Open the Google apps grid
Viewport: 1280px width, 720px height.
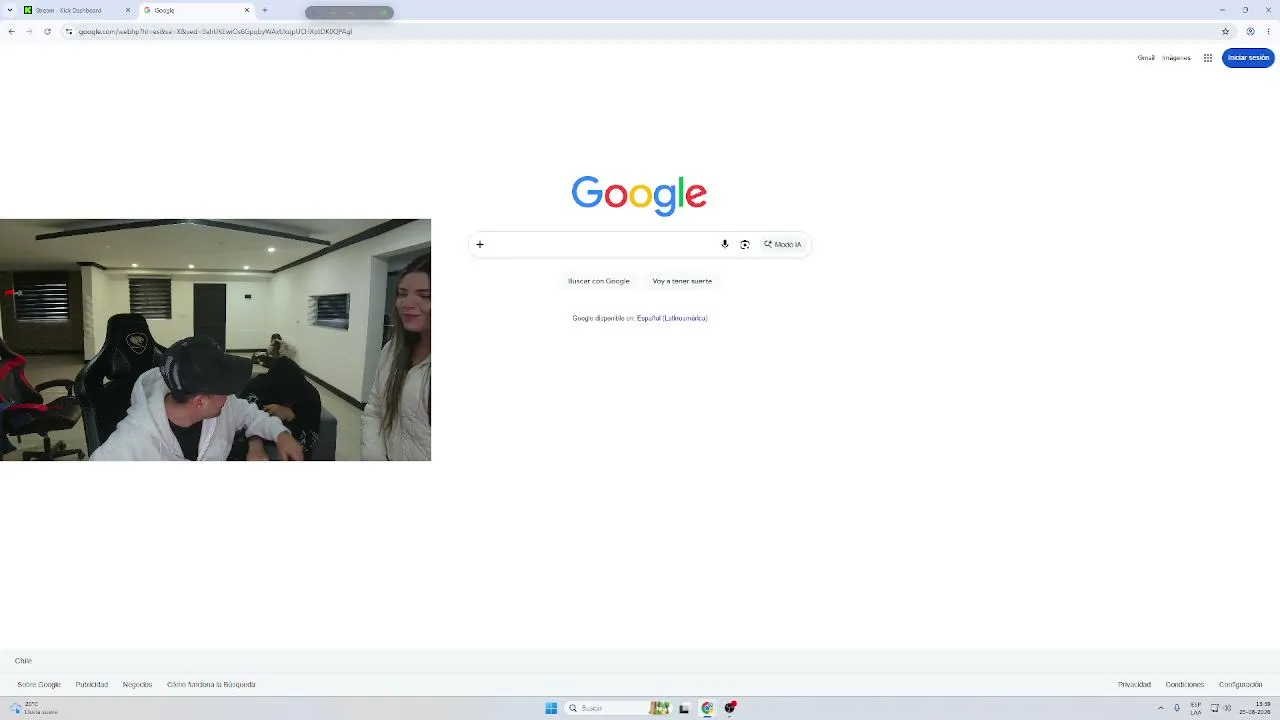(1208, 58)
